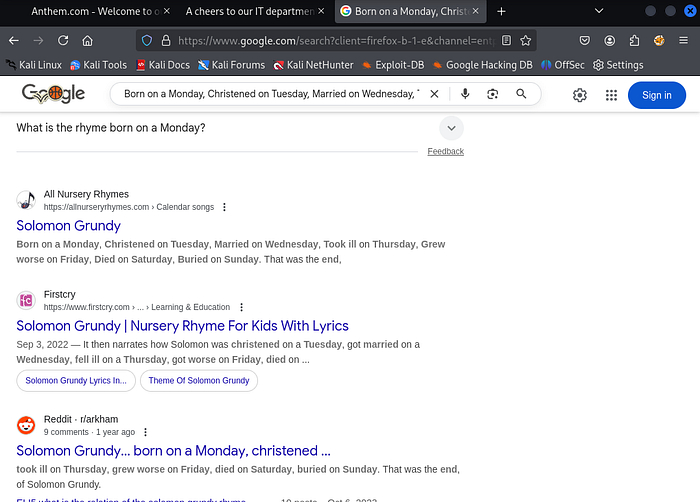Open the Google apps grid

(611, 95)
